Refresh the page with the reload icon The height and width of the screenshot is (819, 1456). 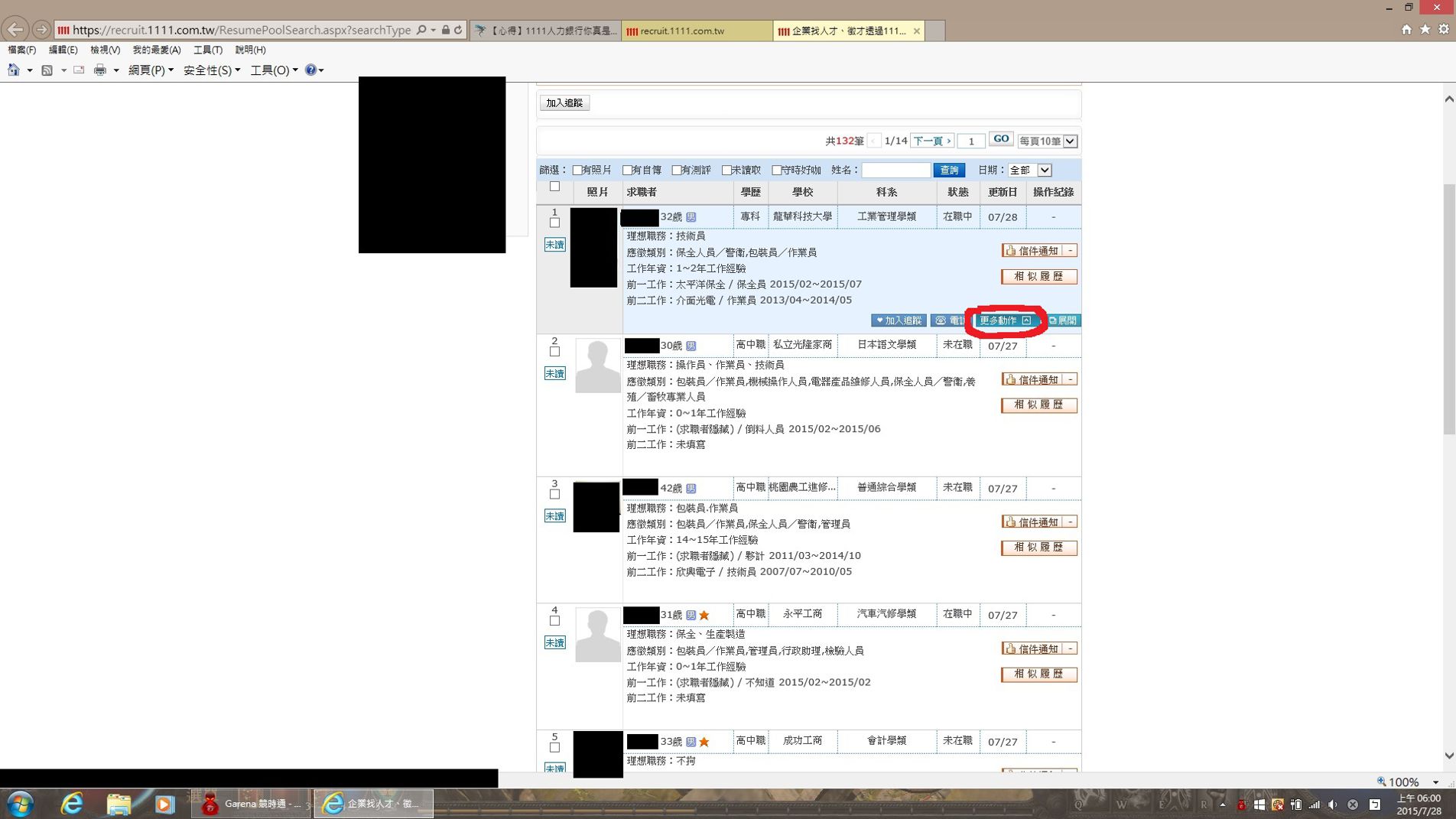(458, 30)
